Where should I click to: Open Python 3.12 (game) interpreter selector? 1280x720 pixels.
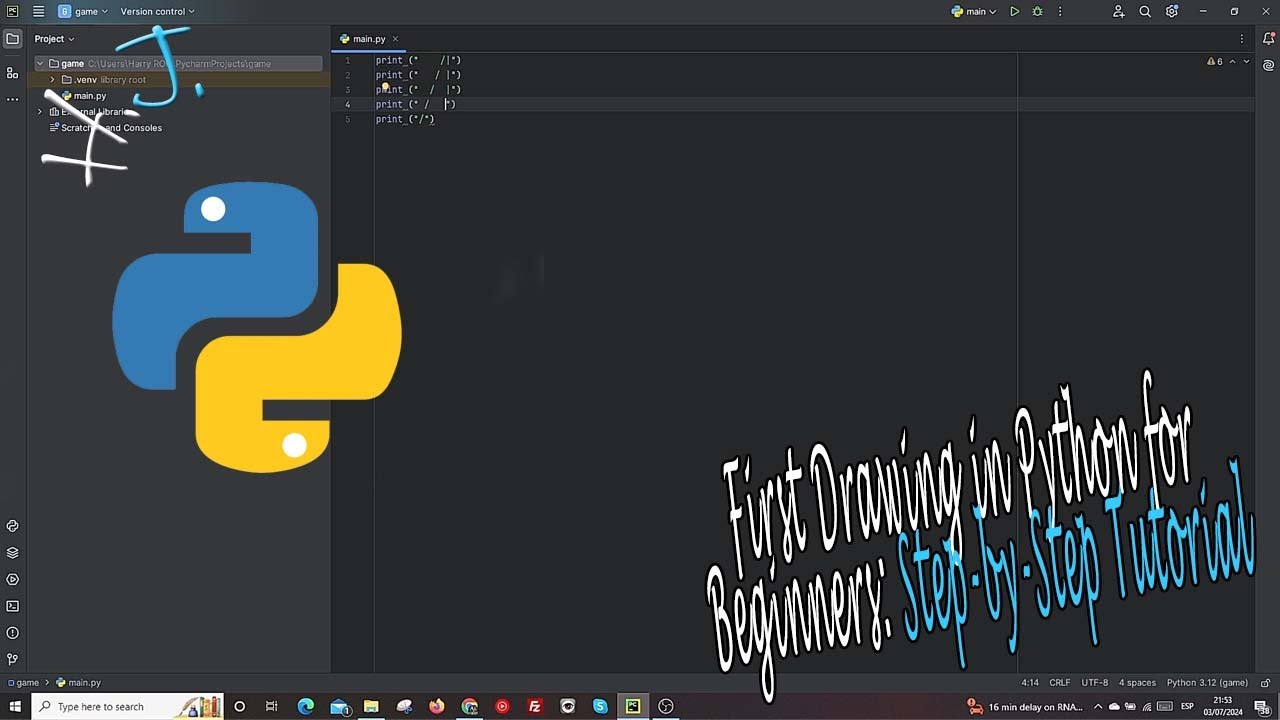click(1207, 682)
